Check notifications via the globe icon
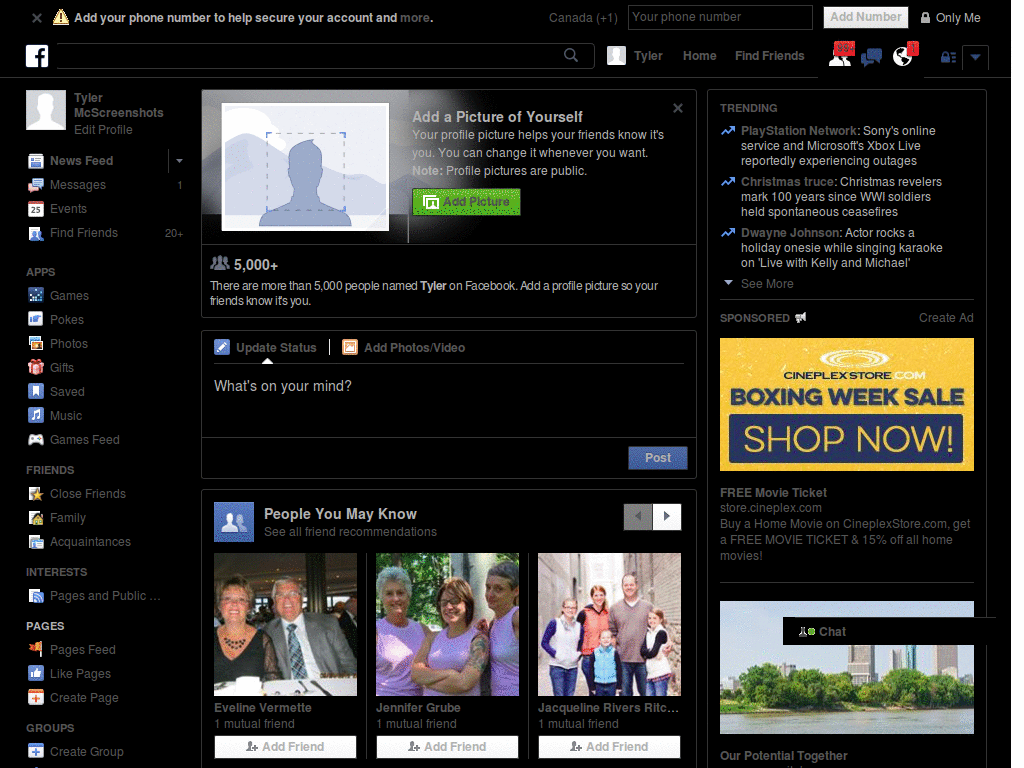 click(903, 55)
